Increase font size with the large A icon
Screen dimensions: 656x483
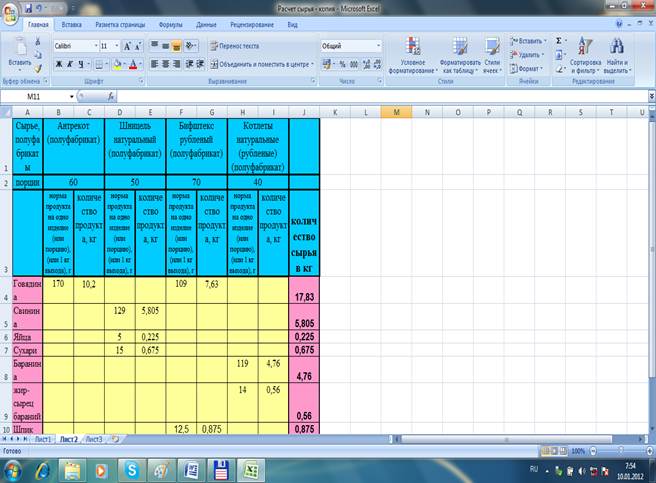[127, 46]
